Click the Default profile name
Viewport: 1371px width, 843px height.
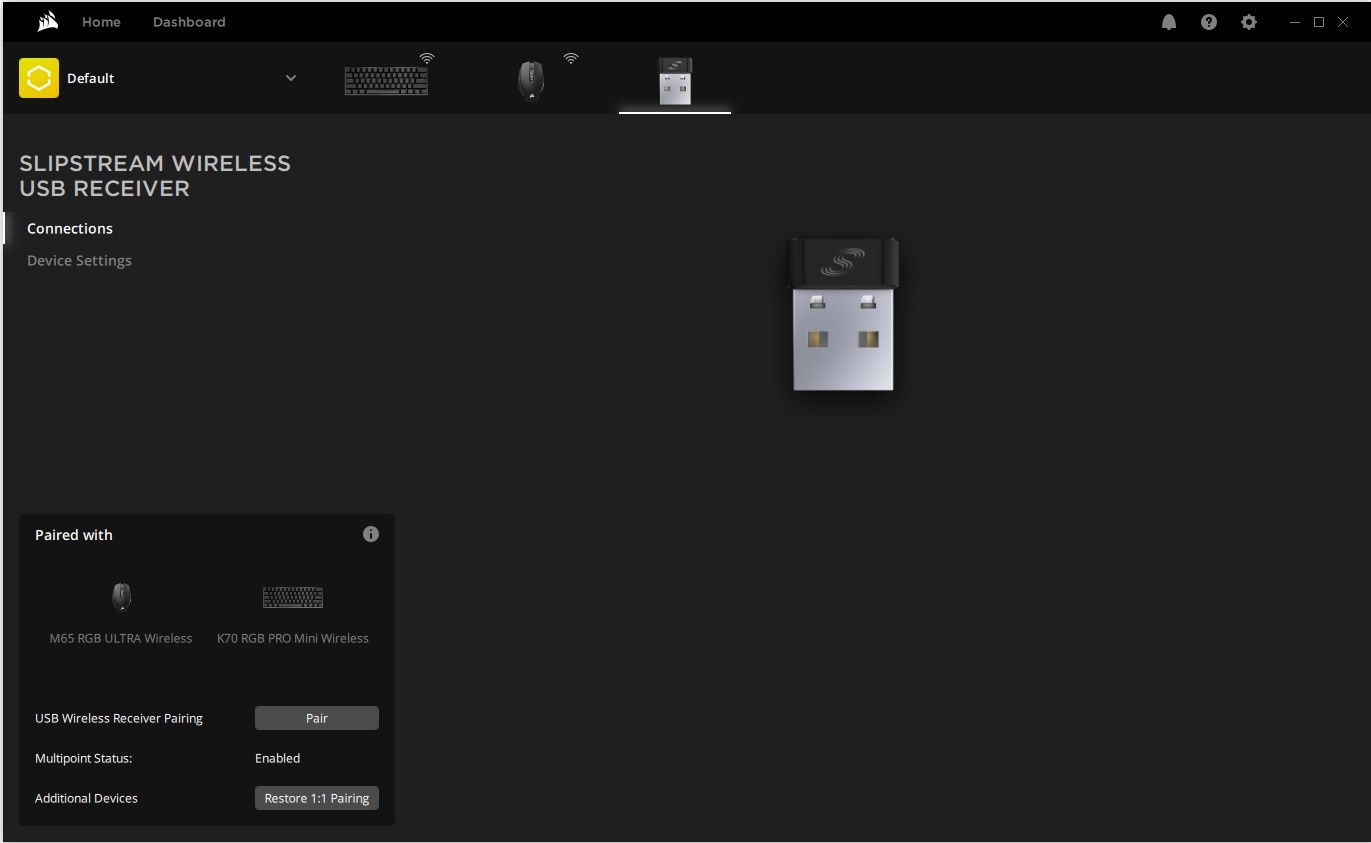point(91,78)
